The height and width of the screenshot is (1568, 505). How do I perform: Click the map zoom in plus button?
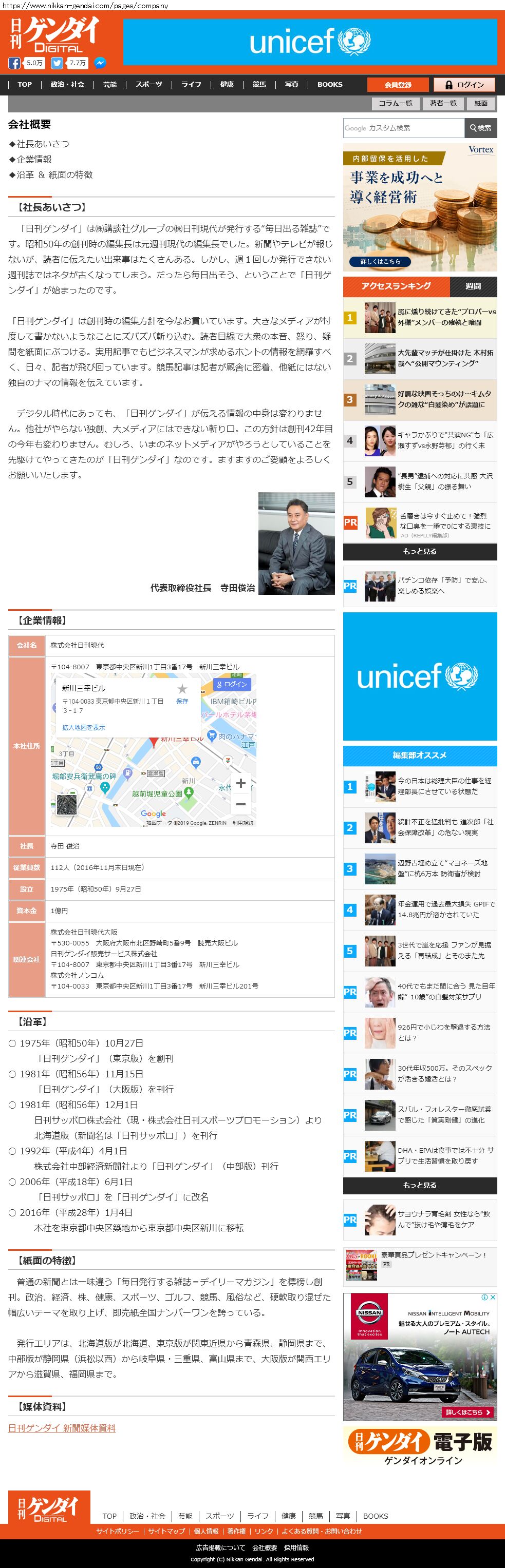click(240, 783)
